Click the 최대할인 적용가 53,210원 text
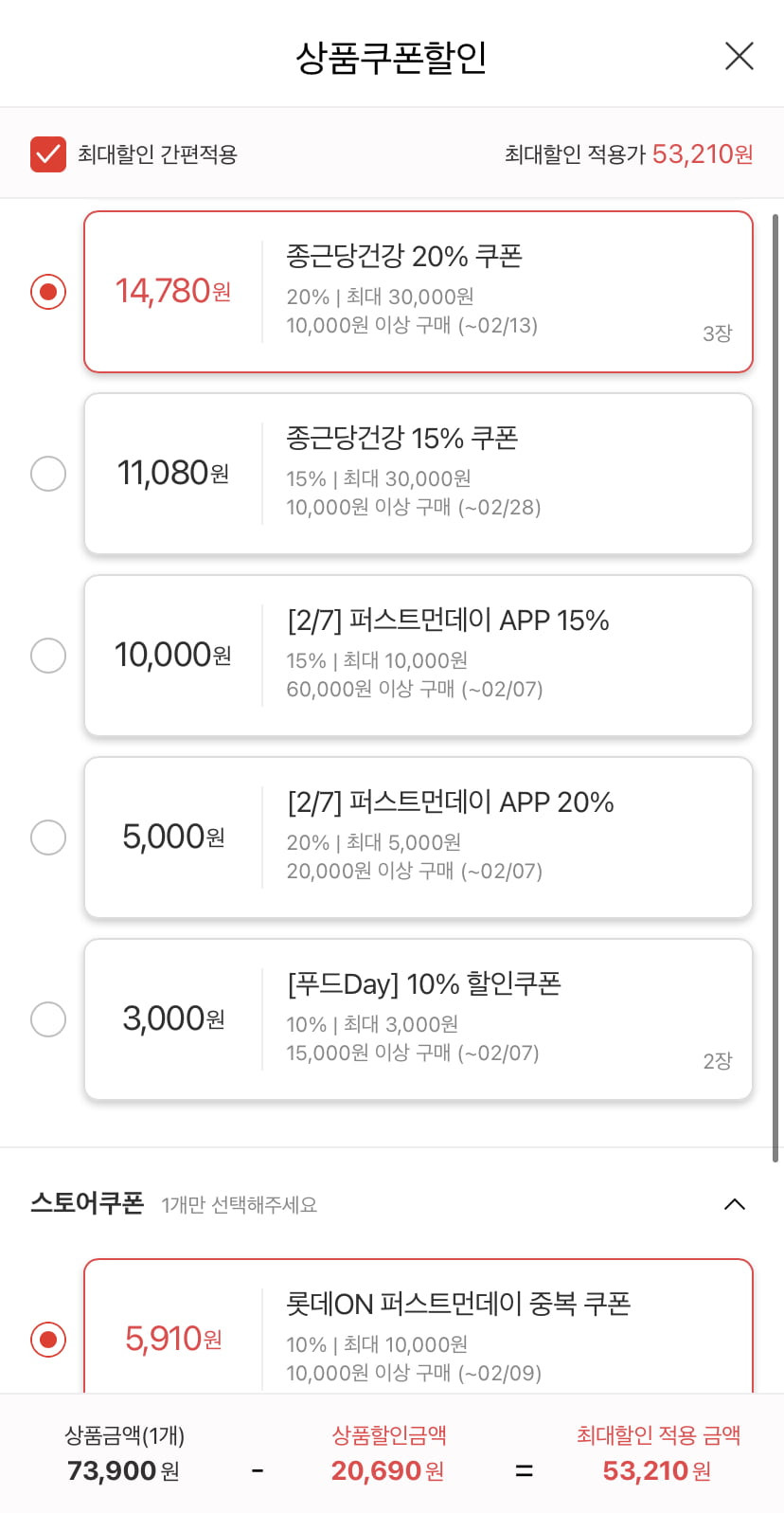Image resolution: width=784 pixels, height=1513 pixels. coord(629,153)
